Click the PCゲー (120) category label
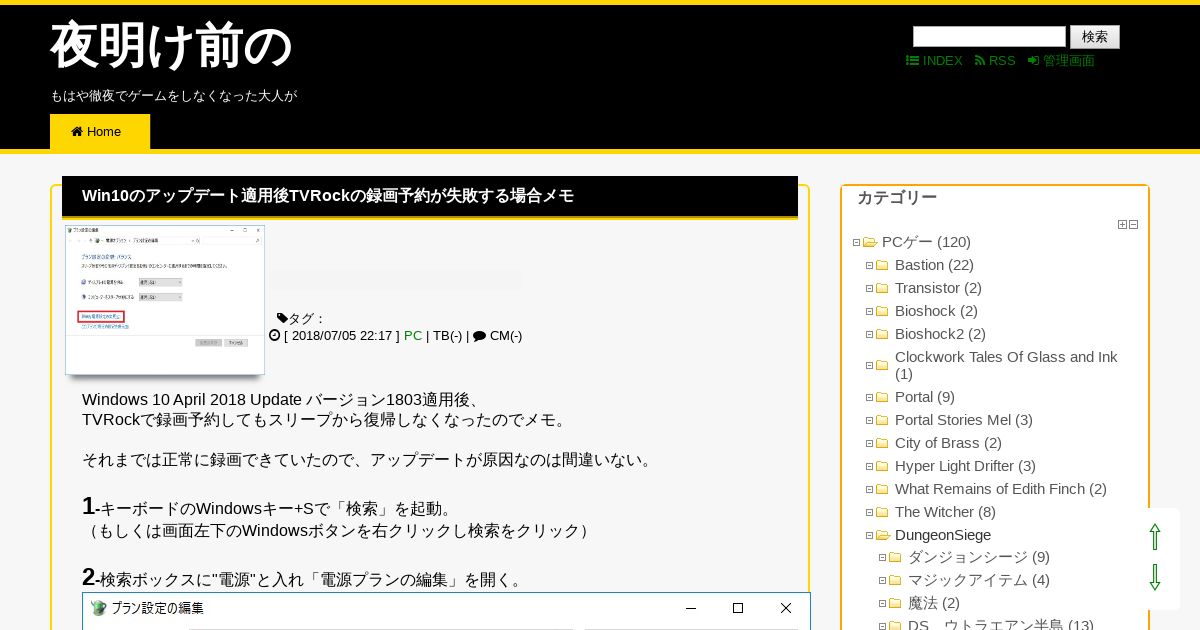The image size is (1200, 630). click(x=926, y=242)
